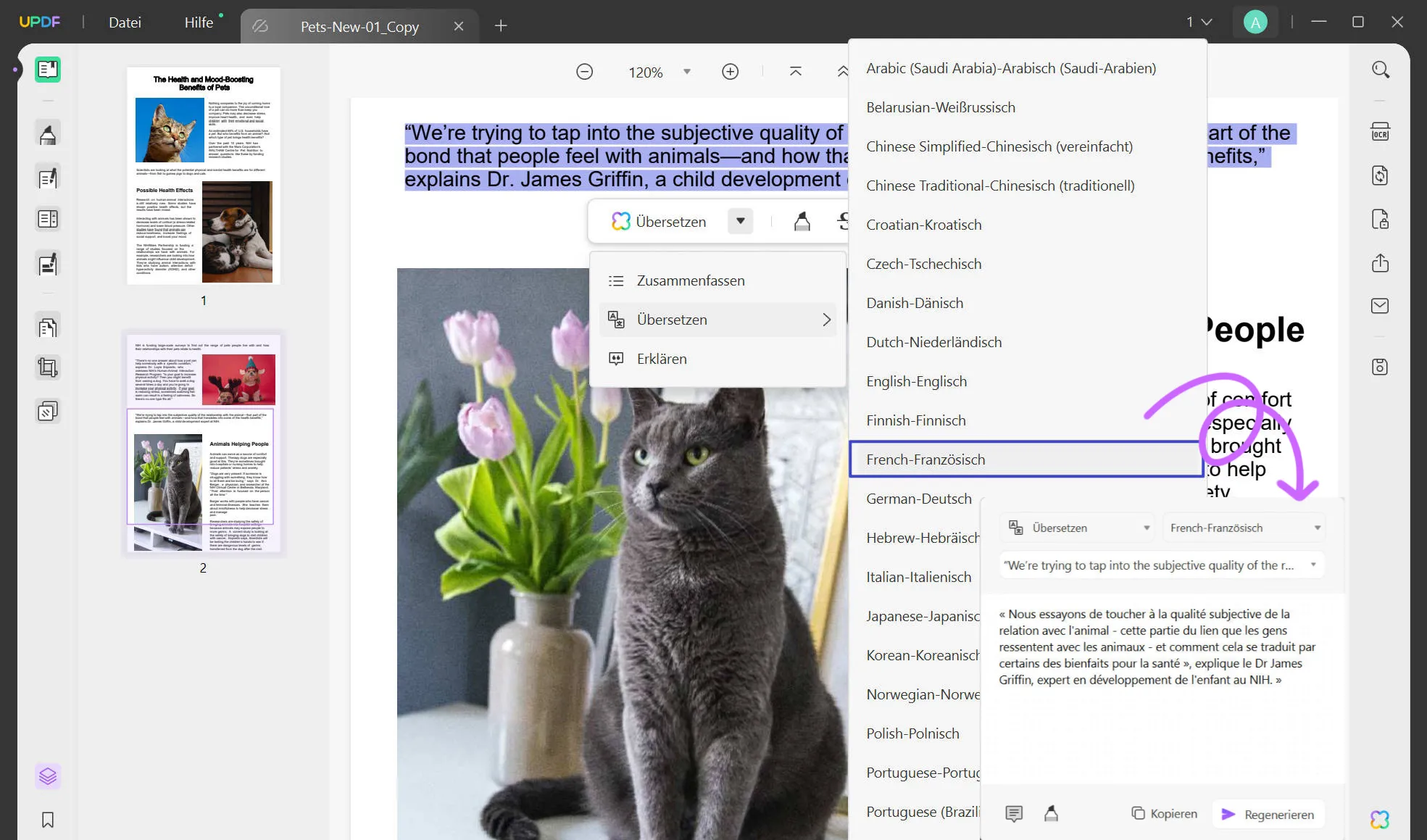Click the Regenerieren button
Viewport: 1427px width, 840px height.
pyautogui.click(x=1268, y=814)
